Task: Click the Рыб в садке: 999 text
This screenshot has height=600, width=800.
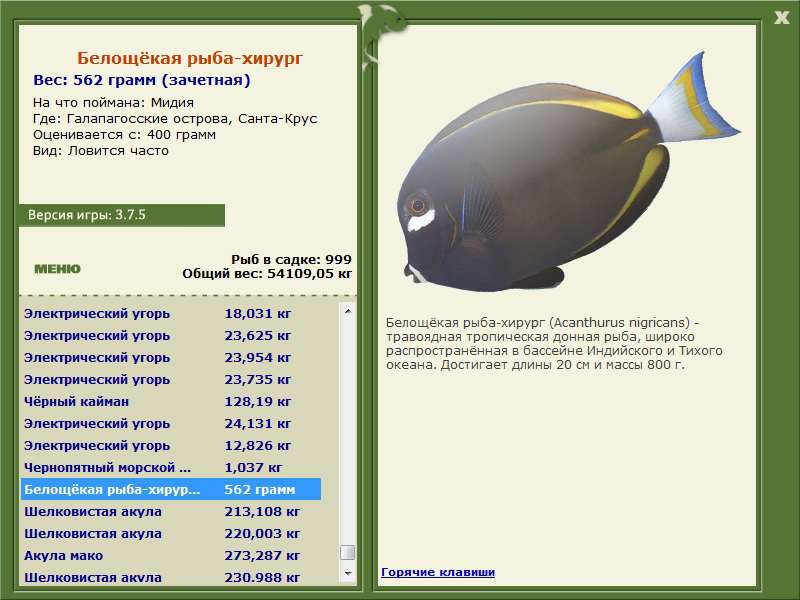Action: [291, 259]
